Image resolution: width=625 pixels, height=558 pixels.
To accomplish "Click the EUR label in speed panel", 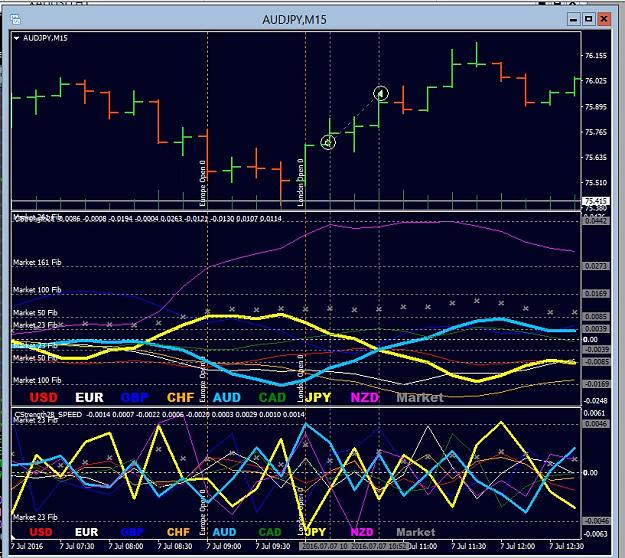I will coord(86,532).
